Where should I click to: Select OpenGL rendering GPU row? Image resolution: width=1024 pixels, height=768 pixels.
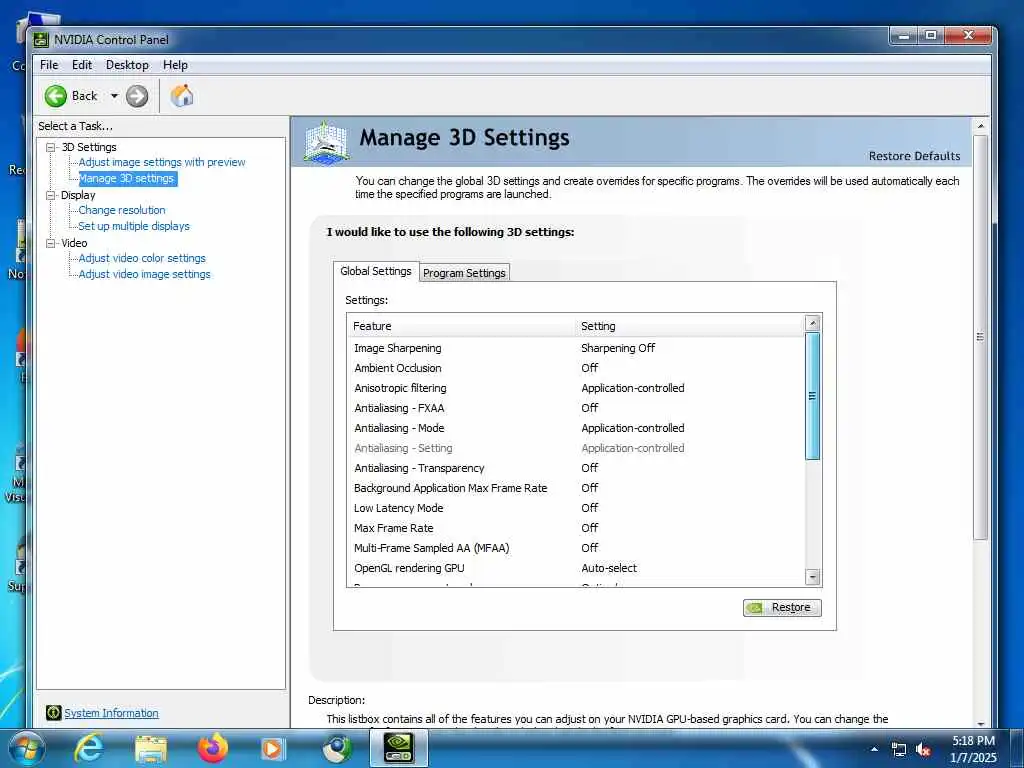pos(576,568)
